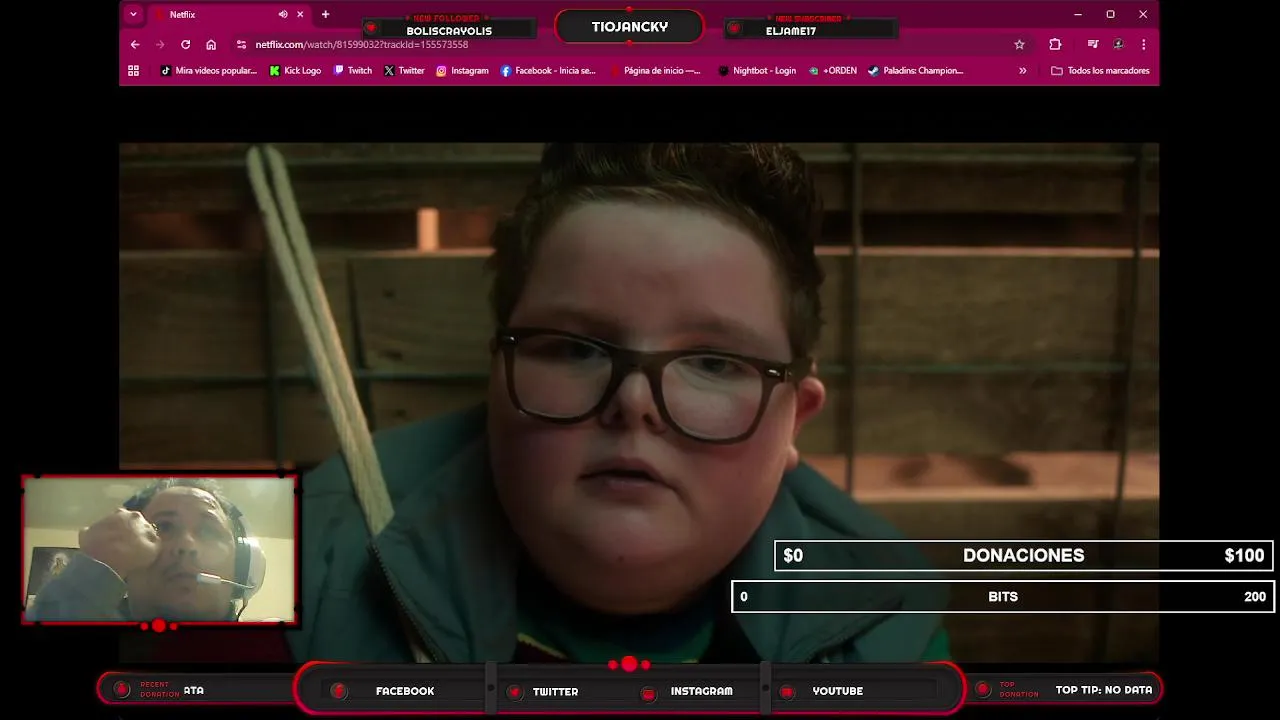Go back to the previous page
This screenshot has width=1280, height=720.
tap(135, 44)
